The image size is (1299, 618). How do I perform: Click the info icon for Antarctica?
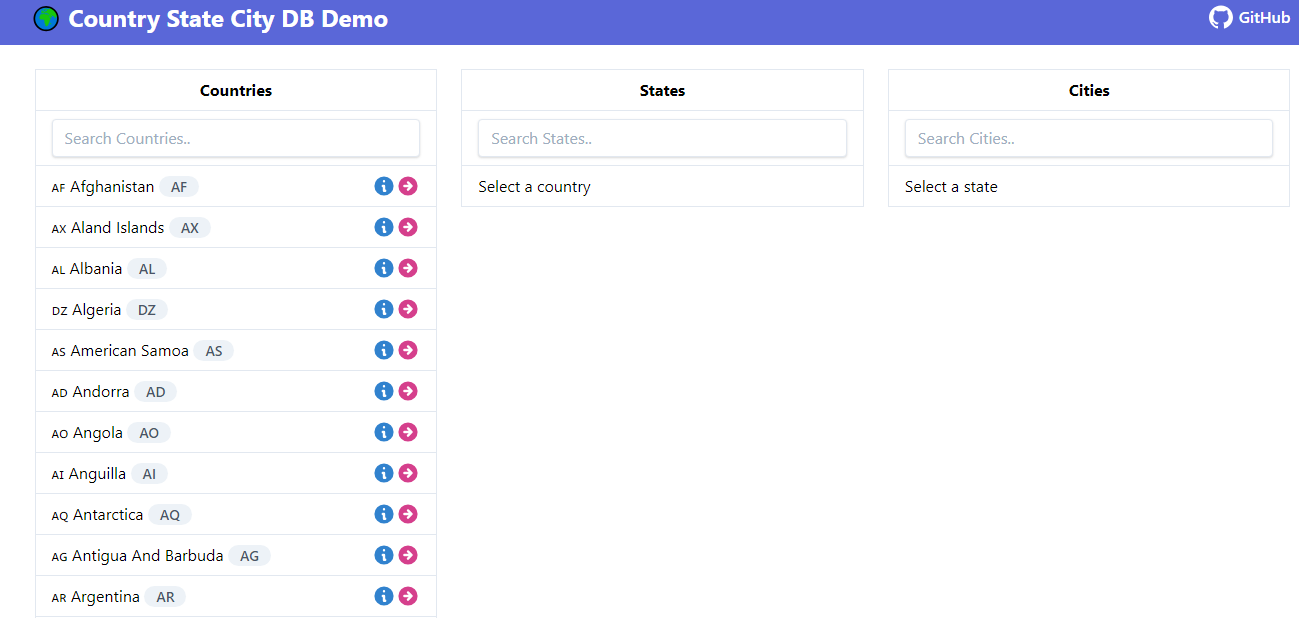tap(383, 514)
